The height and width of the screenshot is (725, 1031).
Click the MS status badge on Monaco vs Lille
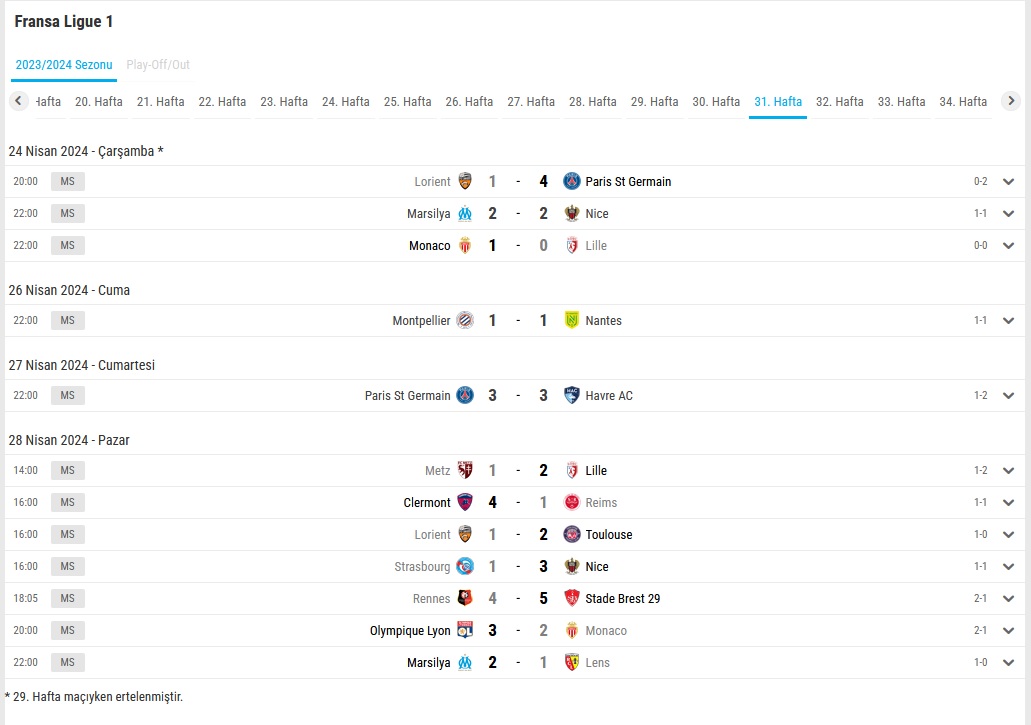coord(68,245)
